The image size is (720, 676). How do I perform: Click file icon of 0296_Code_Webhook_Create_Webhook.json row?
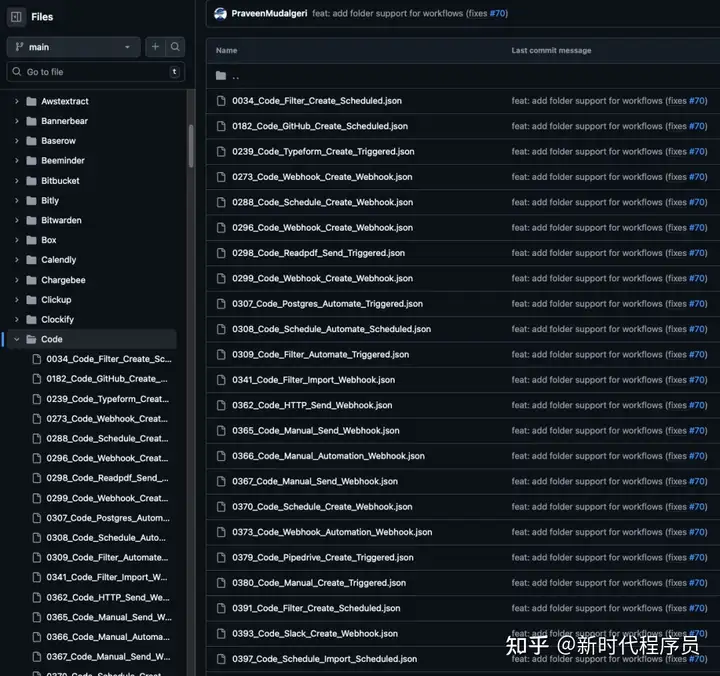click(221, 227)
